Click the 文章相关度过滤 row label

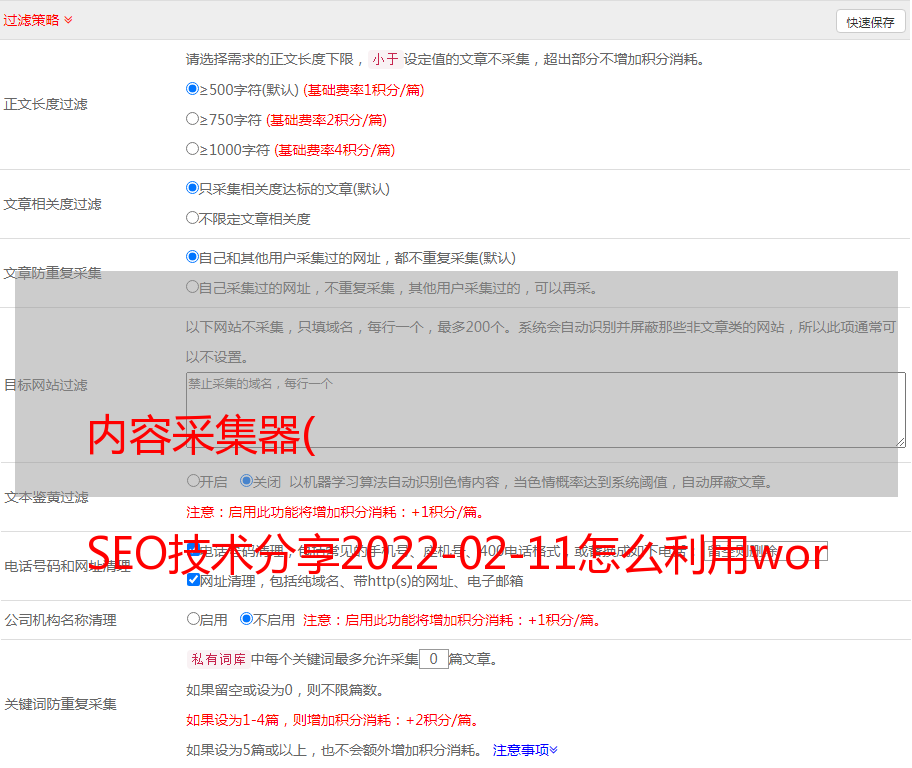click(52, 204)
